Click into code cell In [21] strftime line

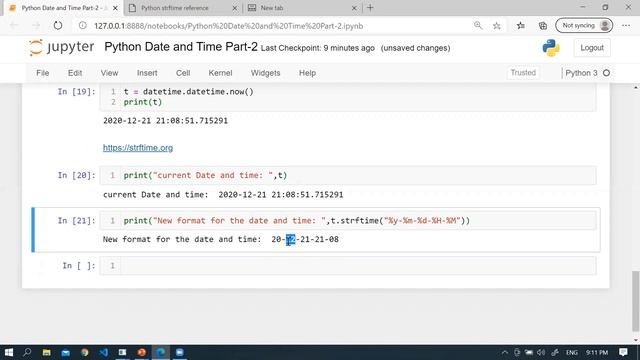(348, 221)
